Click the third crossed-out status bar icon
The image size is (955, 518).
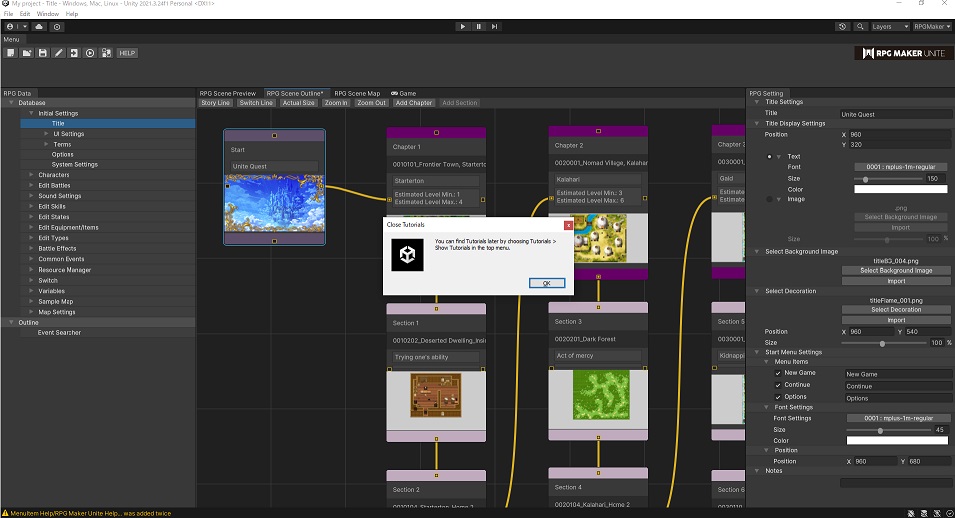pyautogui.click(x=937, y=513)
